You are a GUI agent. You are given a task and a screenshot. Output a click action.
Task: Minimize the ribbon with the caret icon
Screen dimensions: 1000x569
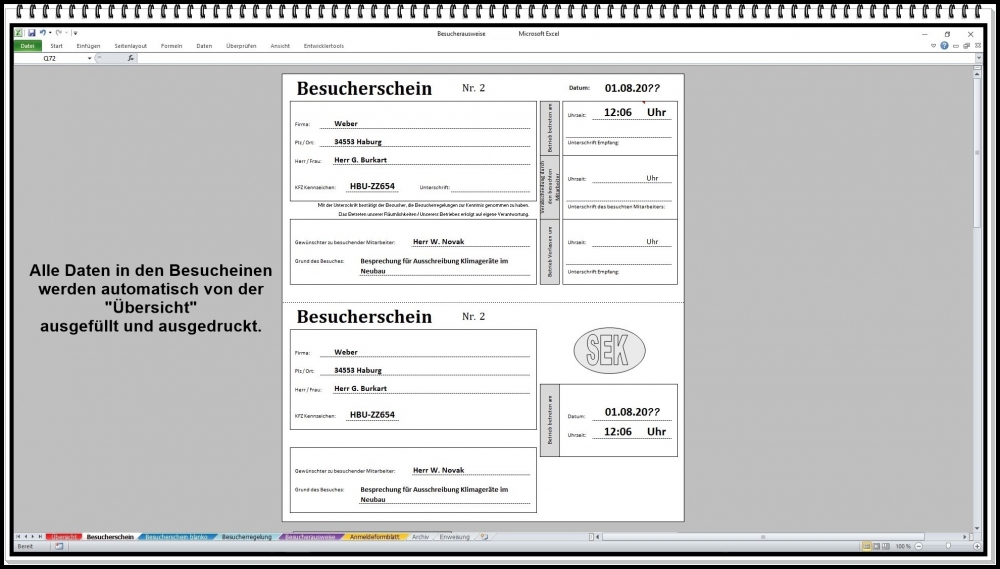(x=933, y=46)
